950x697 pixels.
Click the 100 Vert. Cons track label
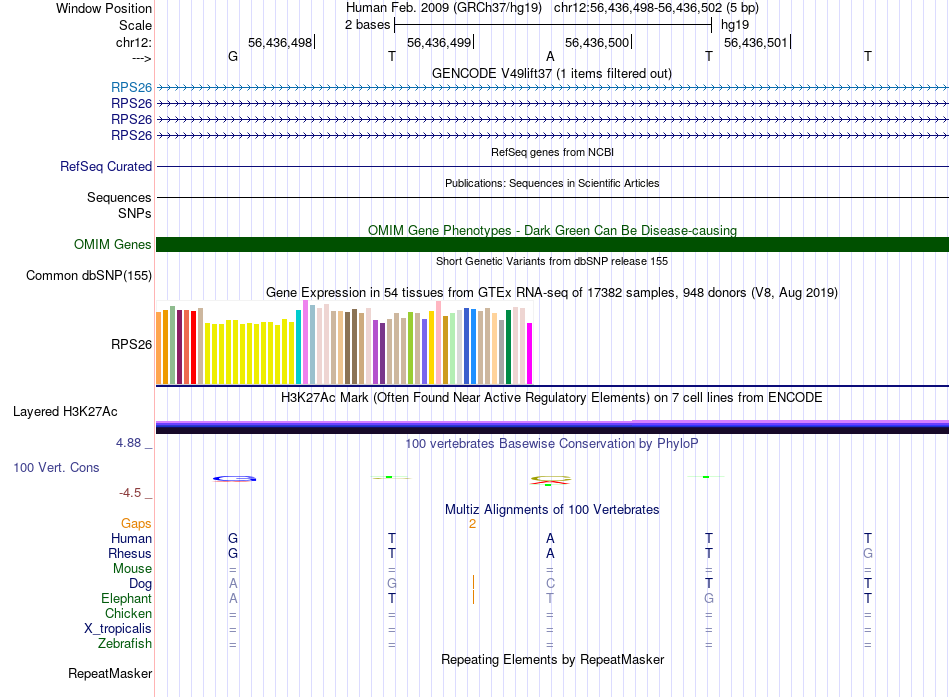[56, 467]
